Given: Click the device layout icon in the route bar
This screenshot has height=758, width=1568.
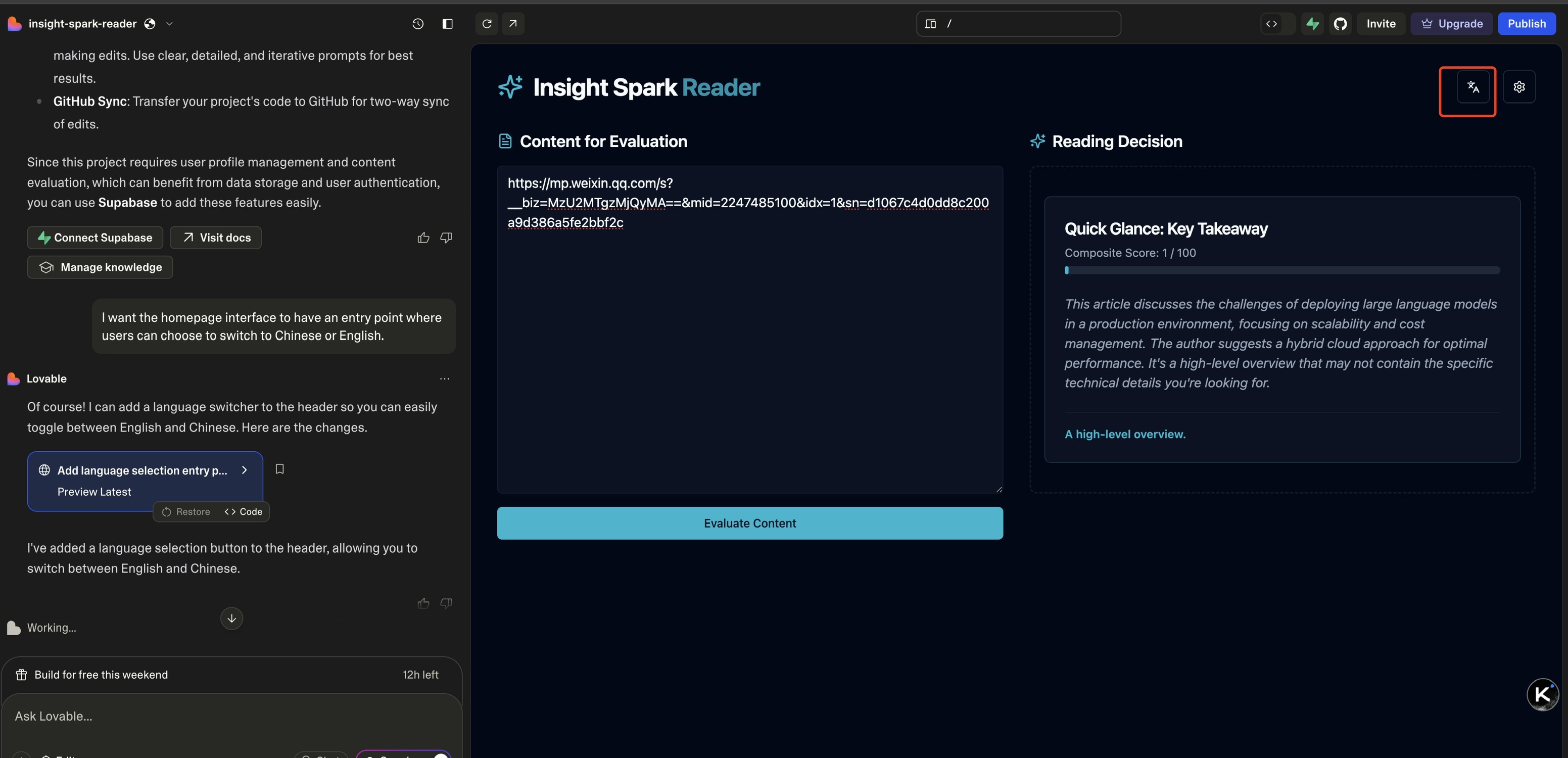Looking at the screenshot, I should click(x=930, y=24).
